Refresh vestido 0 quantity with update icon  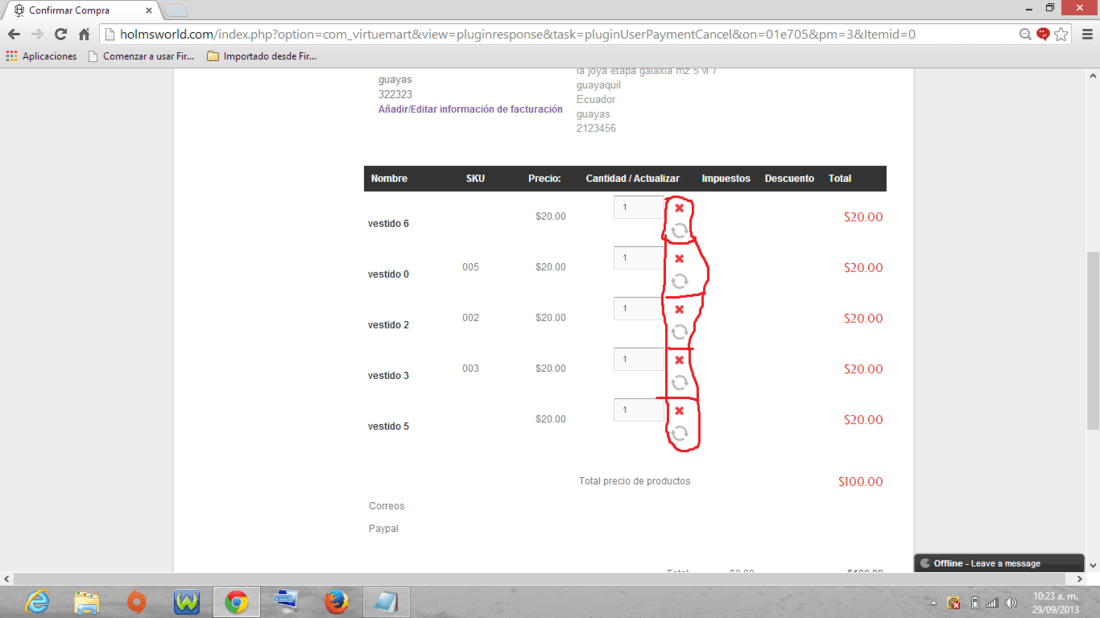[x=679, y=281]
